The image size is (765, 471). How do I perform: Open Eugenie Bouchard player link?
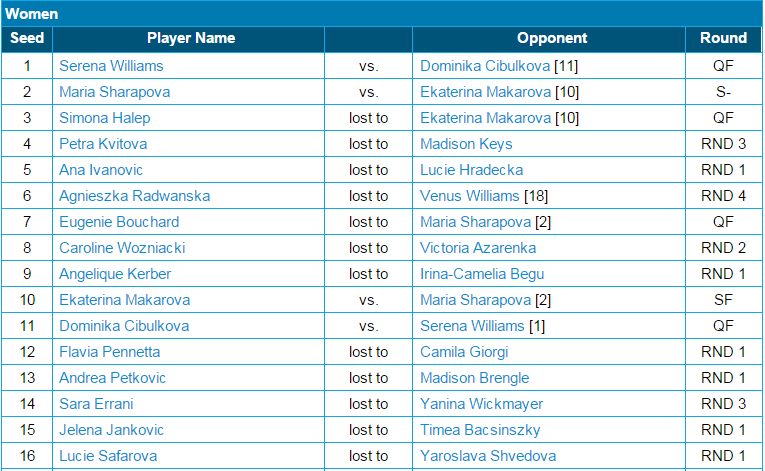point(119,222)
